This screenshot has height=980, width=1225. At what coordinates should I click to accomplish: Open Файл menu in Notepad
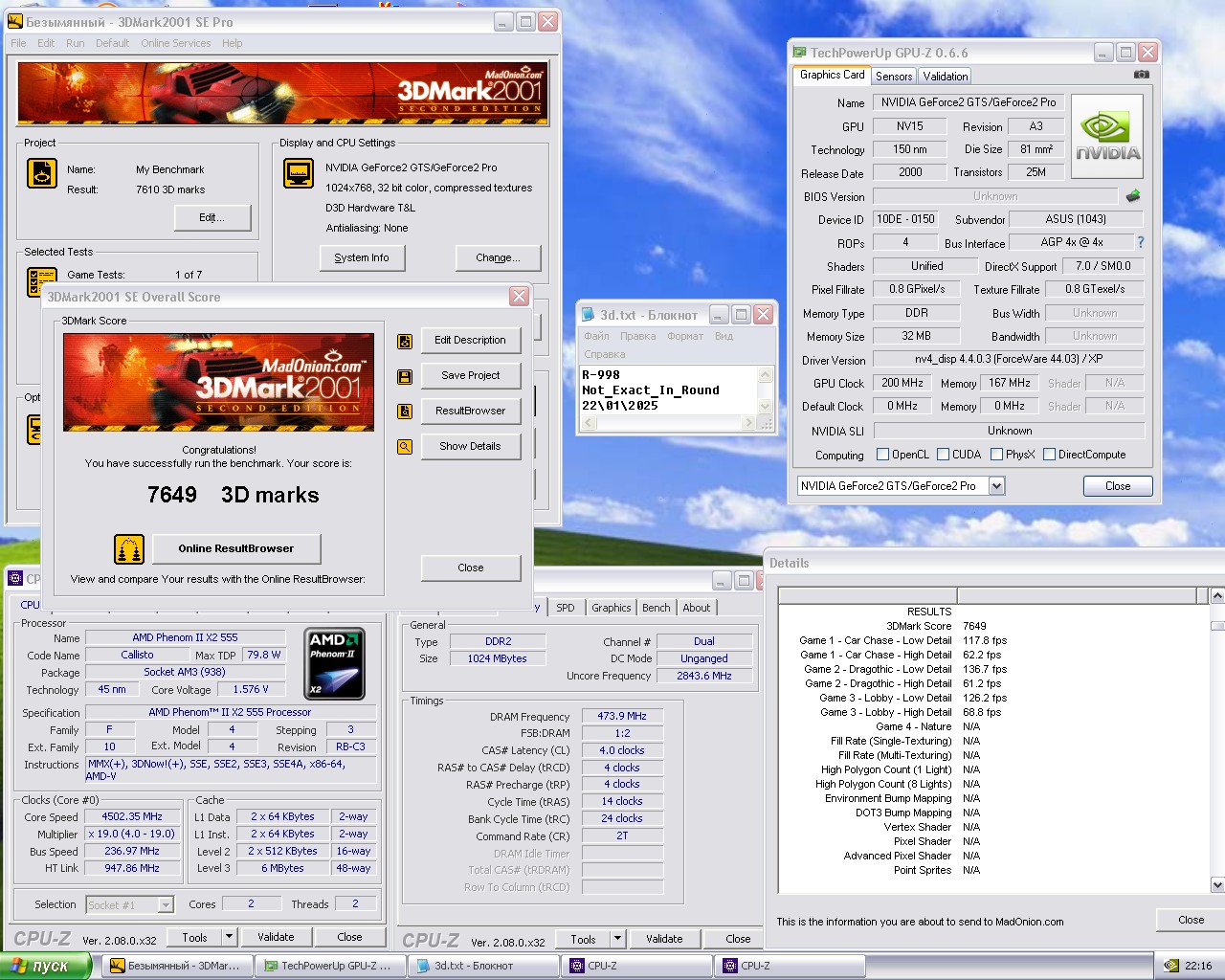(x=596, y=336)
